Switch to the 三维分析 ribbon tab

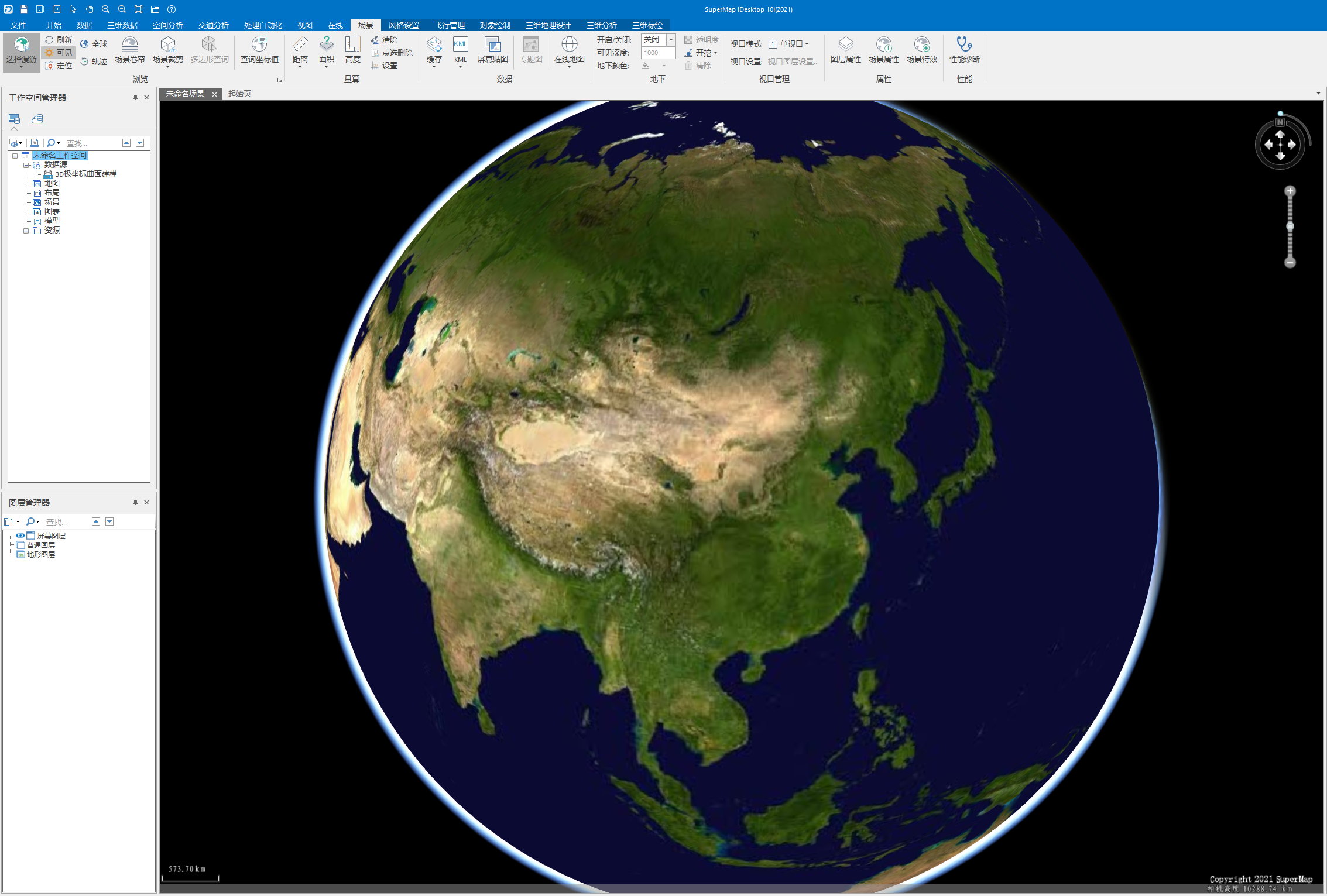pyautogui.click(x=601, y=25)
